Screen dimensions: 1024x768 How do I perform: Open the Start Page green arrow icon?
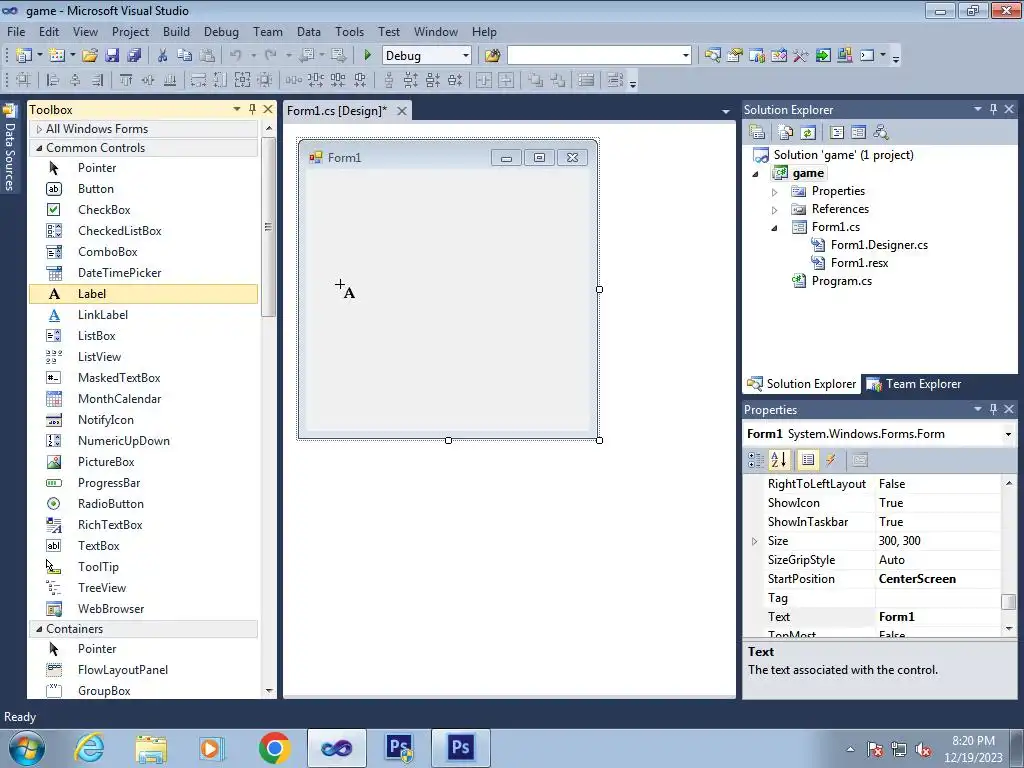823,56
